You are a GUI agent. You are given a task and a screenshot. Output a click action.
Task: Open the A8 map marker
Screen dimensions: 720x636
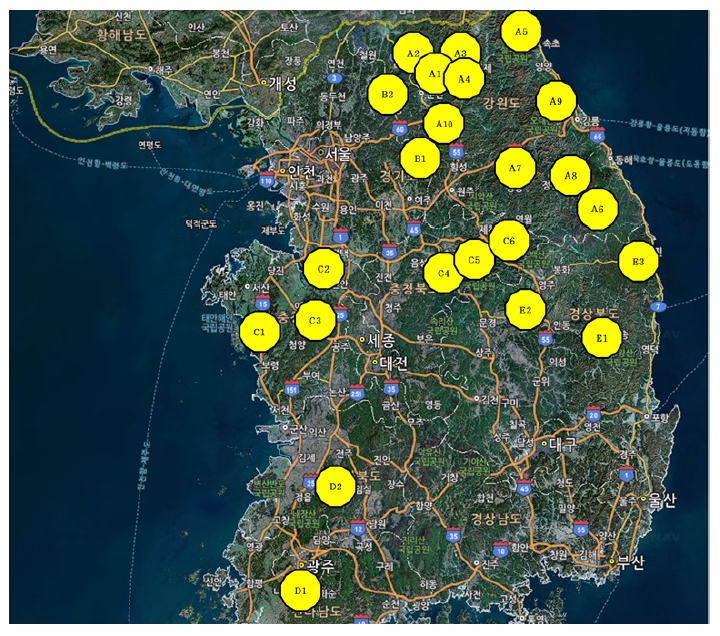pos(570,176)
